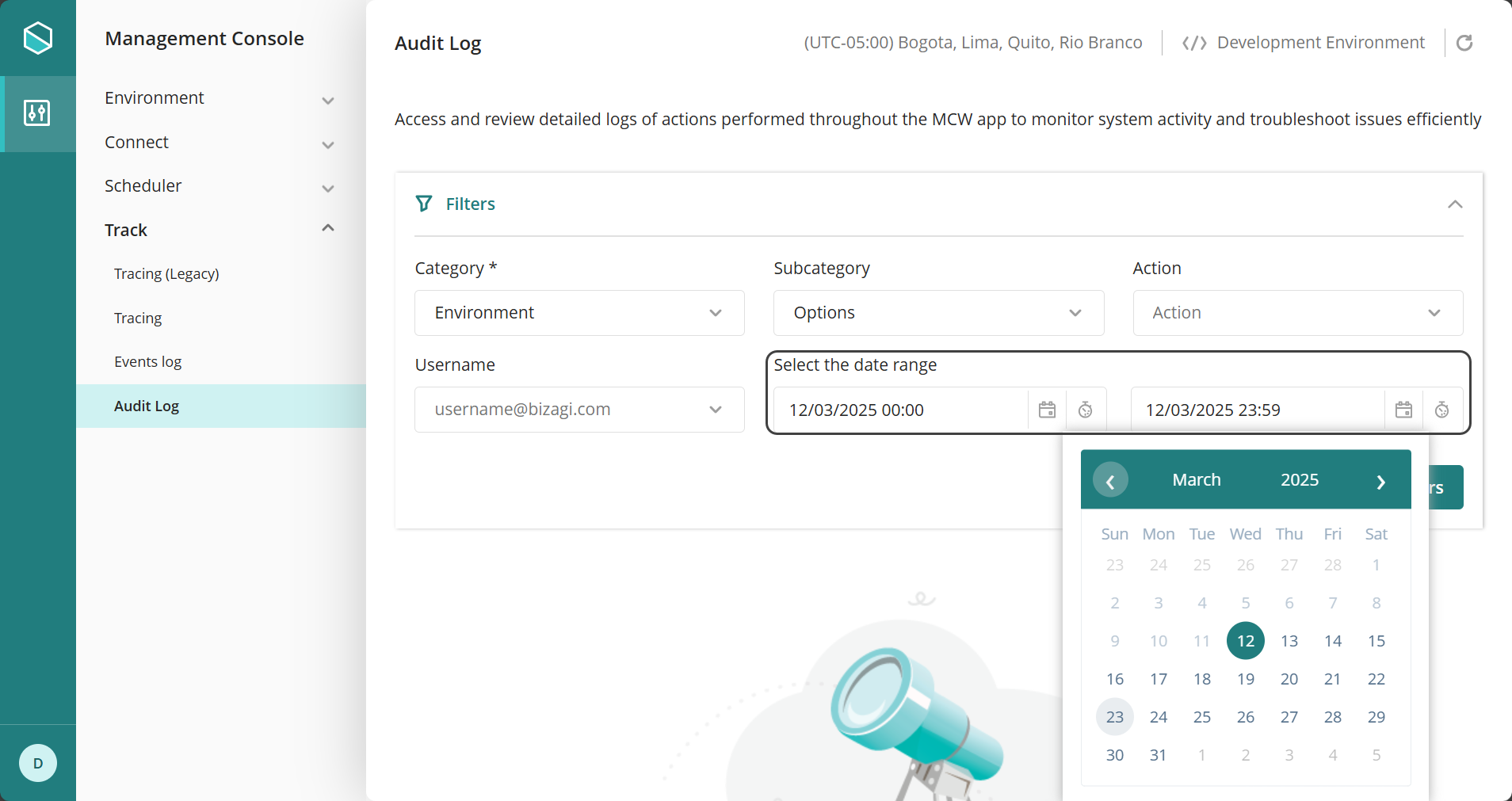Open the Management Console sliders icon

[x=37, y=113]
